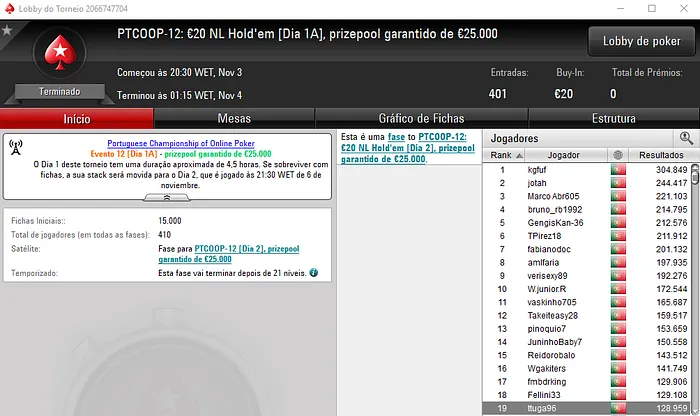Collapse the announcement panel with chevron handle
Viewport: 700px width, 416px height.
coord(167,198)
